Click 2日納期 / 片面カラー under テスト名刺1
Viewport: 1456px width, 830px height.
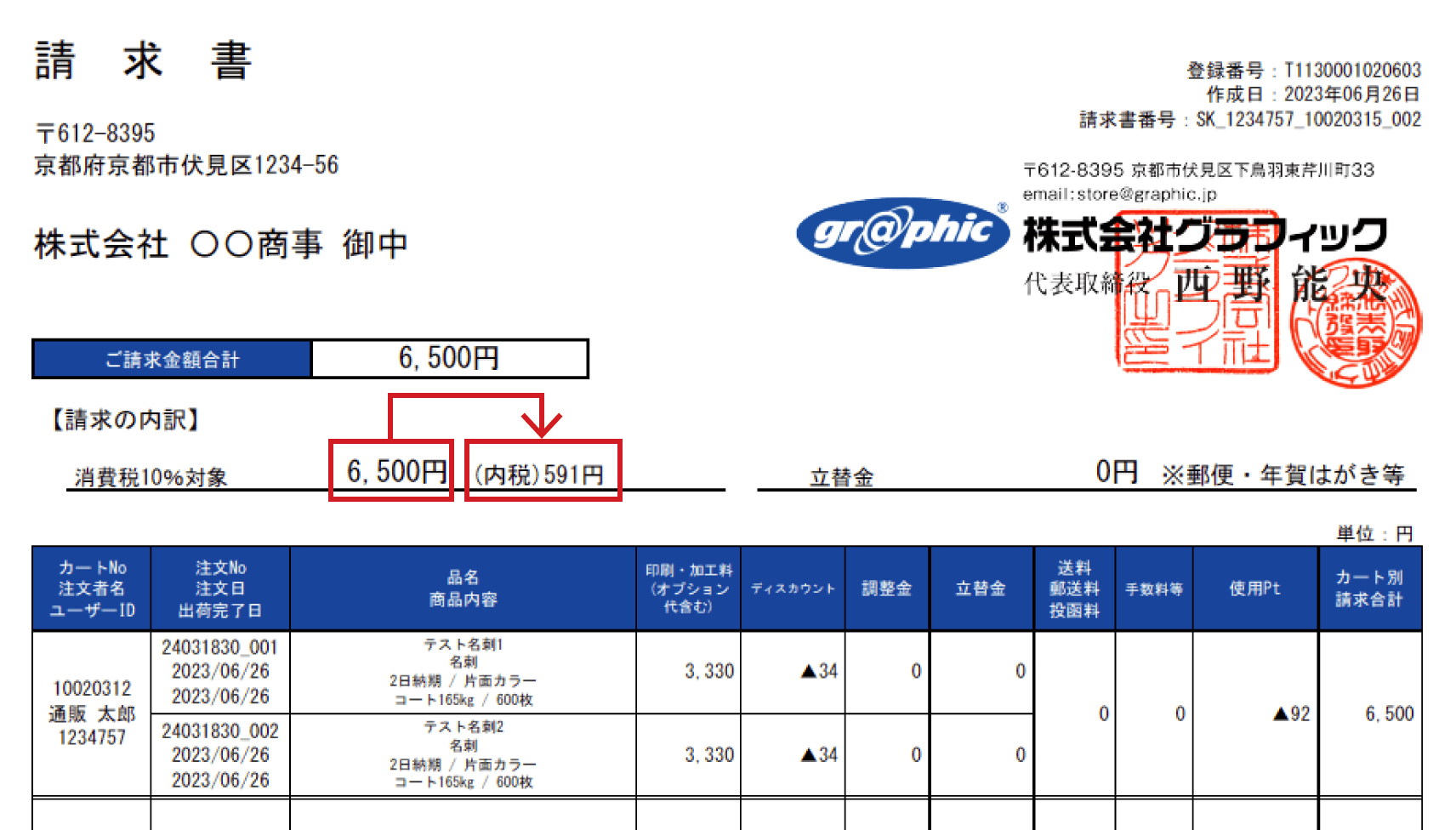[x=463, y=680]
